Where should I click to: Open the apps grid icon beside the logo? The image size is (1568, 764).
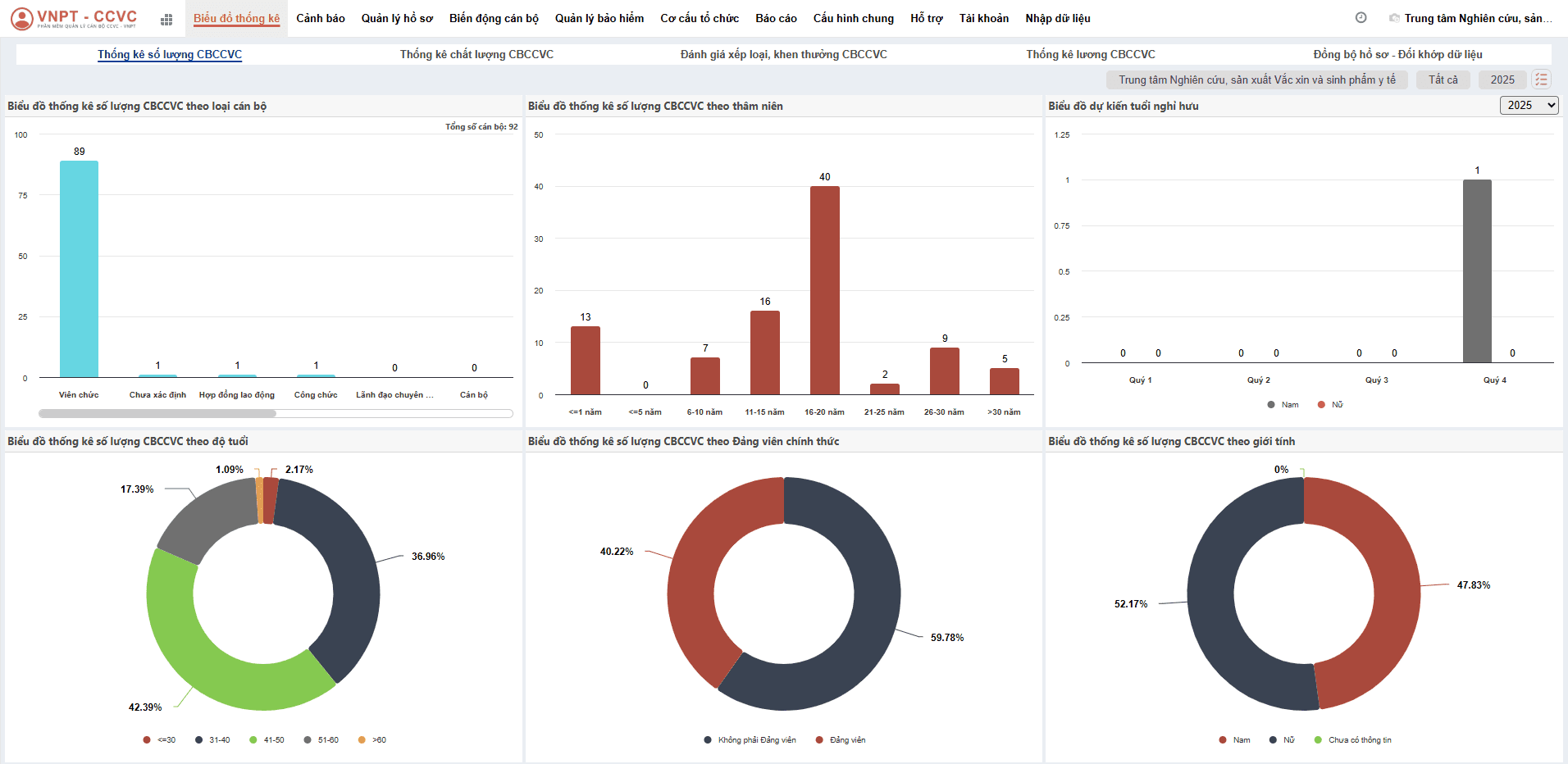(x=166, y=20)
